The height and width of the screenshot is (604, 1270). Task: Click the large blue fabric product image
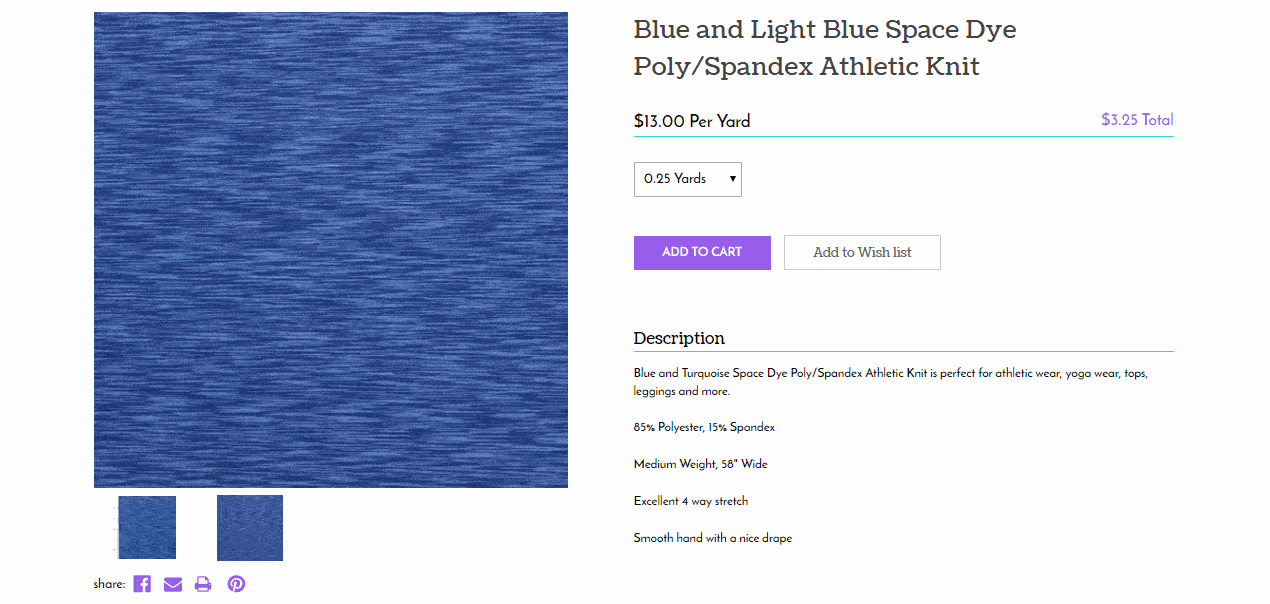coord(331,250)
